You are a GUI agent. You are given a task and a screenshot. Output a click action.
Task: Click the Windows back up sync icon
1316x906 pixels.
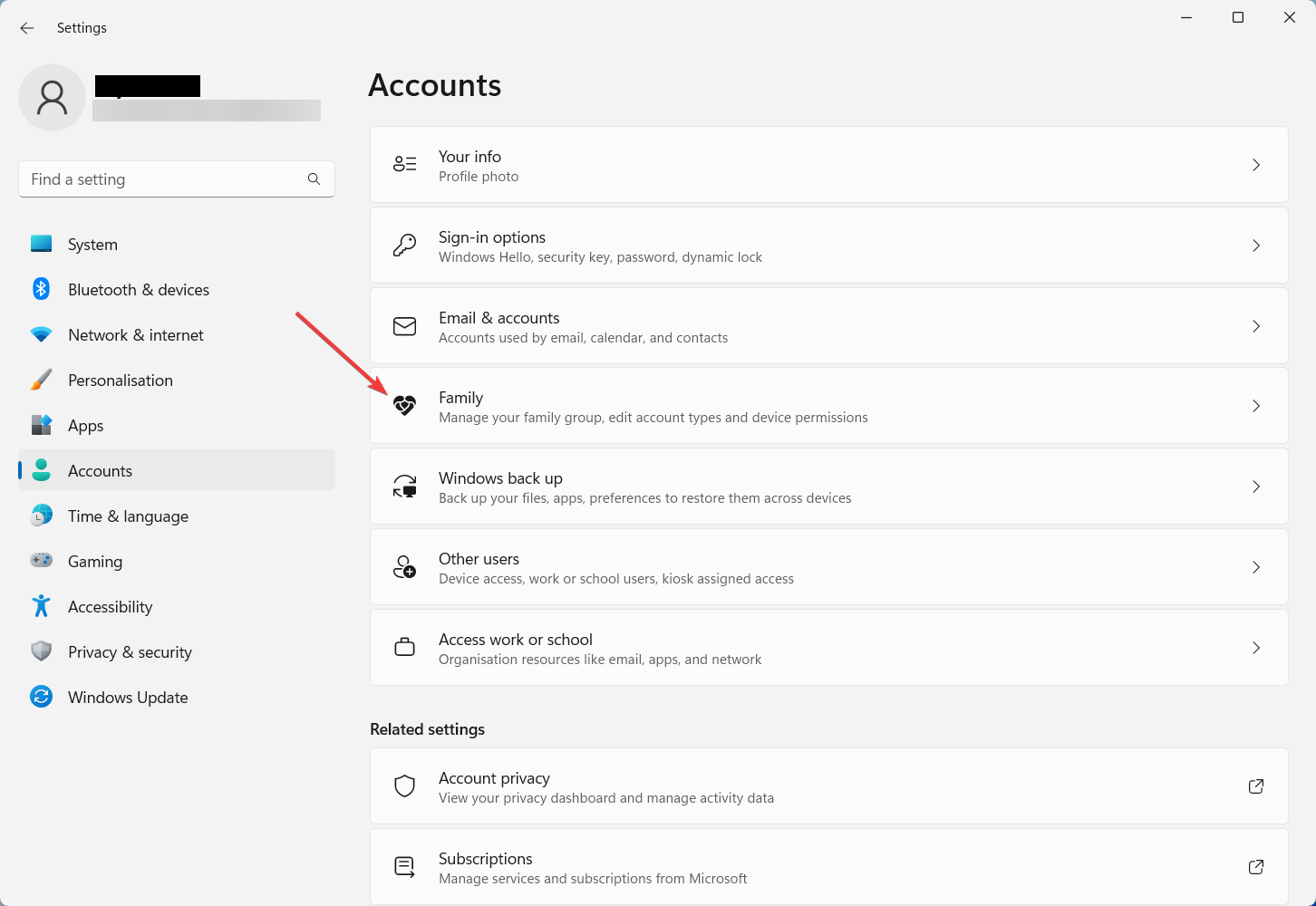tap(404, 487)
